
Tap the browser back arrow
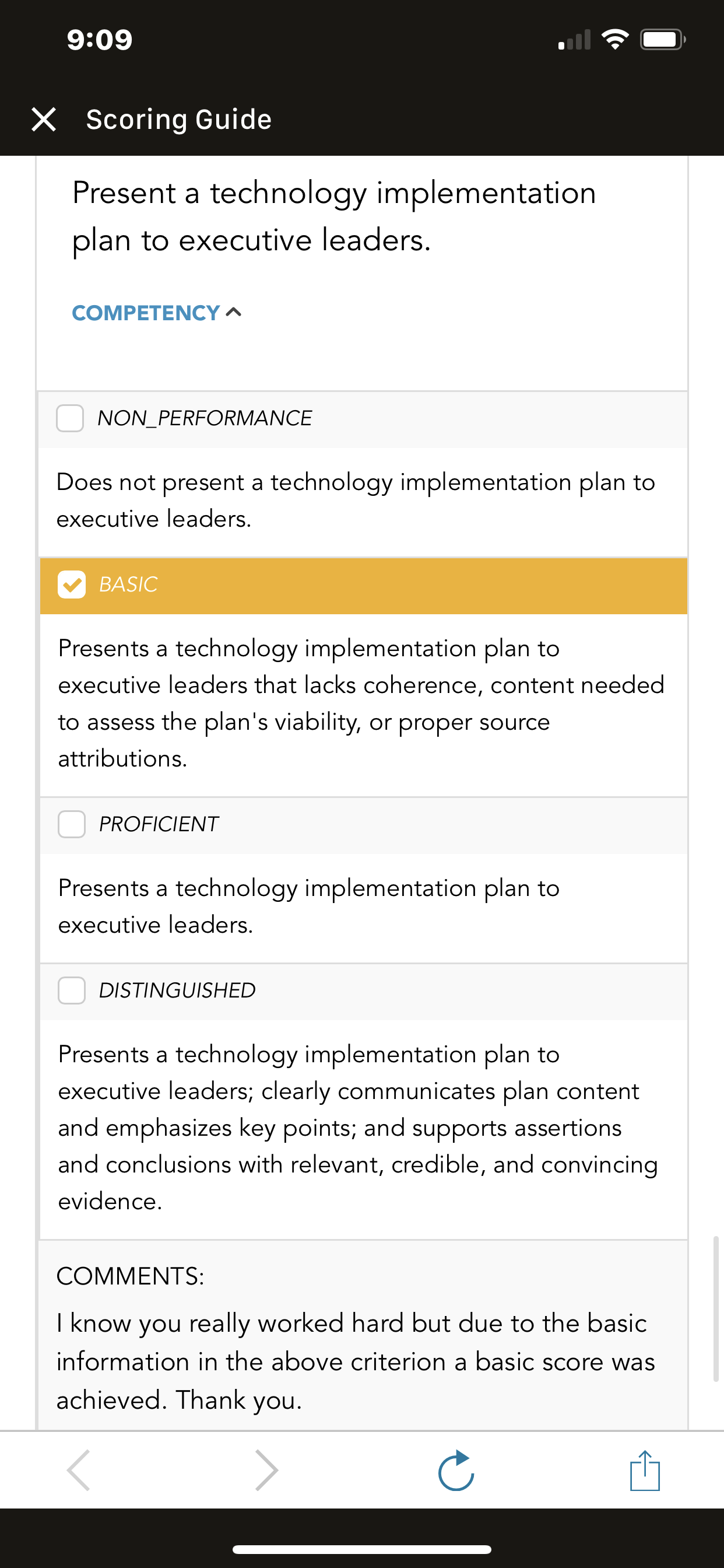79,1470
